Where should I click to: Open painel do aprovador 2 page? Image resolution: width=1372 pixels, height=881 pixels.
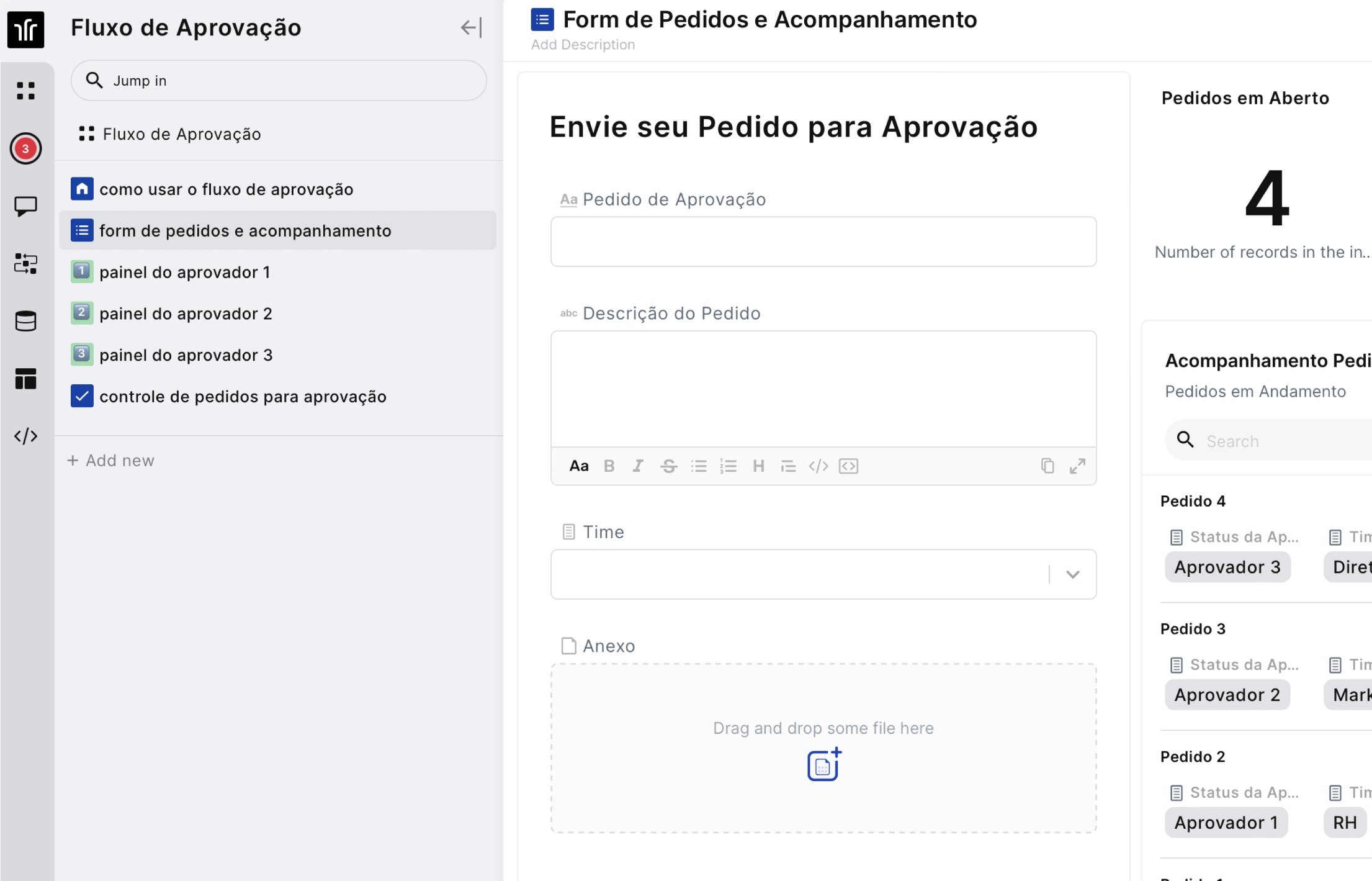coord(186,314)
